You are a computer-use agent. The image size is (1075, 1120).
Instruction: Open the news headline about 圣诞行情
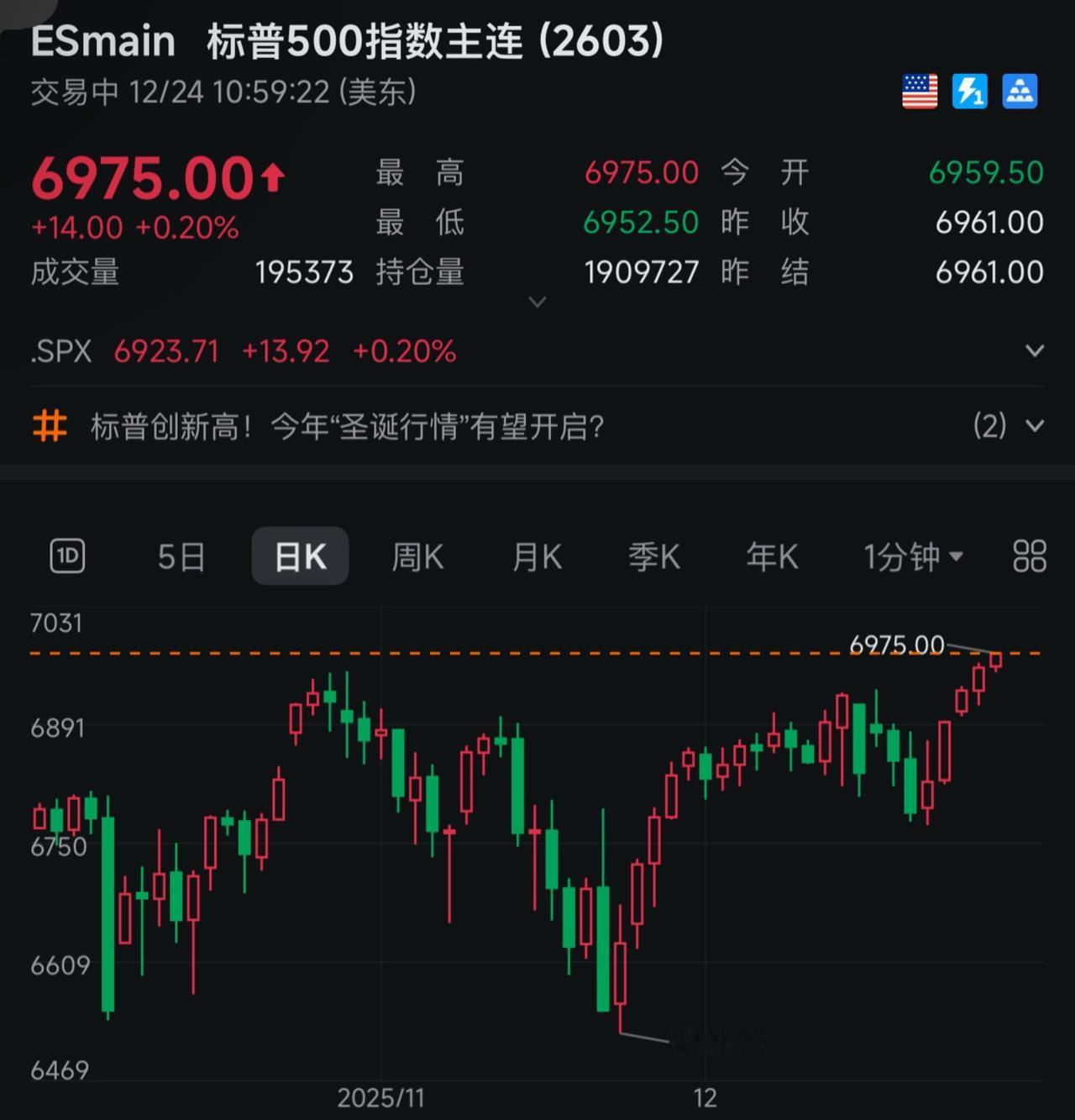click(346, 427)
